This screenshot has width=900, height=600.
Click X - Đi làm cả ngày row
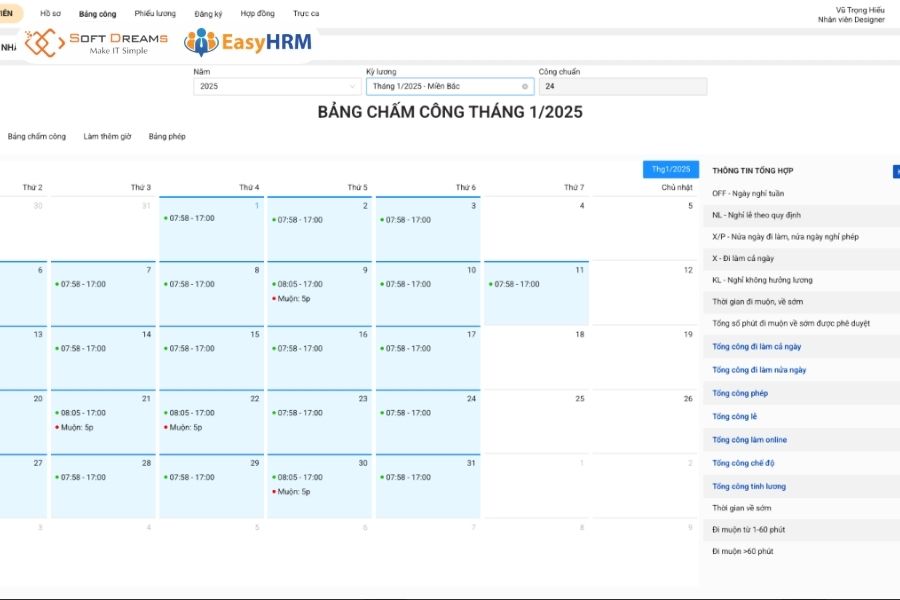coord(801,258)
